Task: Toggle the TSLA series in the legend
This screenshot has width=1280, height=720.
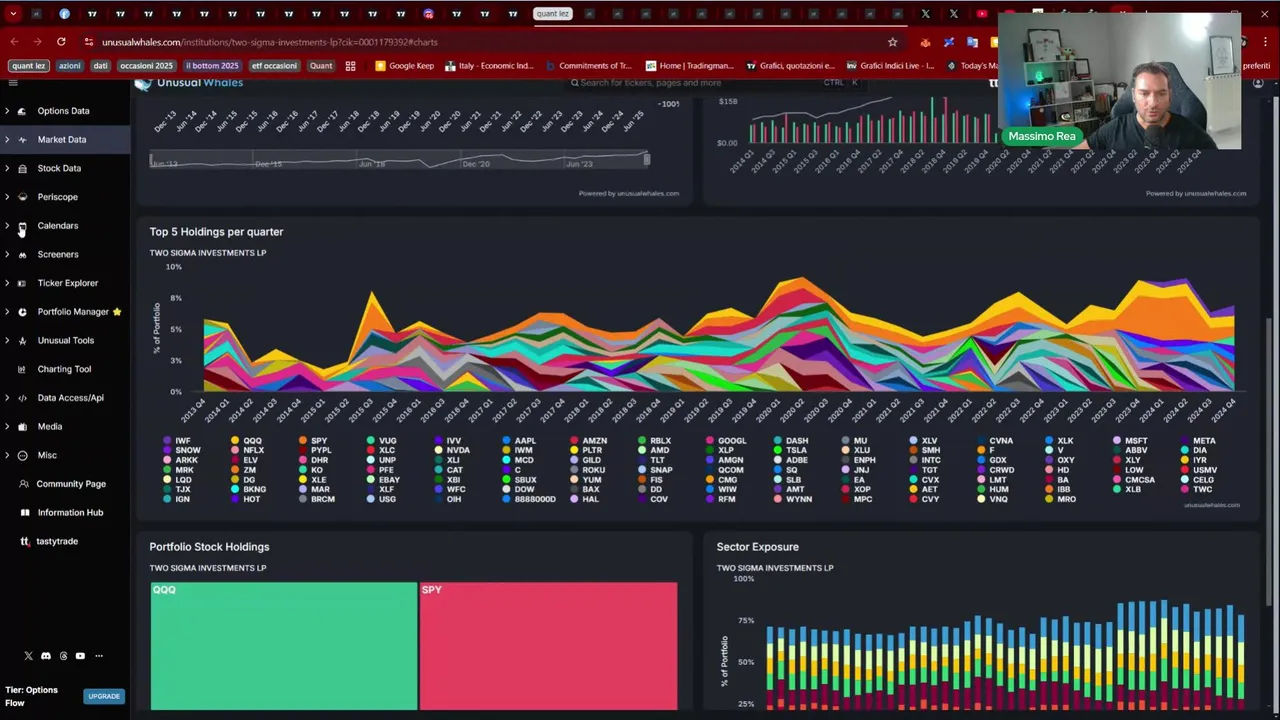Action: coord(790,451)
